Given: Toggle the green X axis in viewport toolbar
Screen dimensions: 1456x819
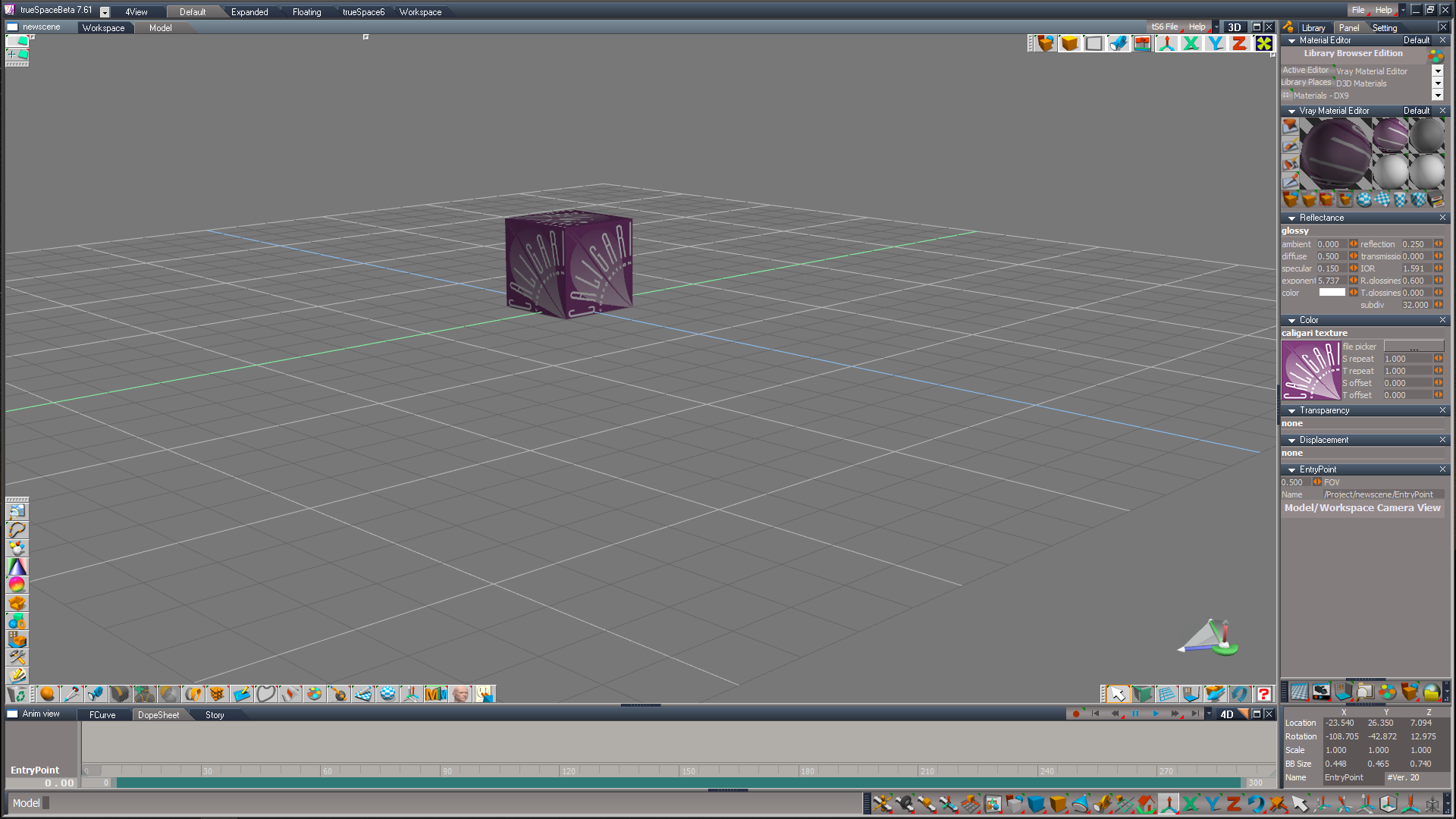Looking at the screenshot, I should point(1191,43).
